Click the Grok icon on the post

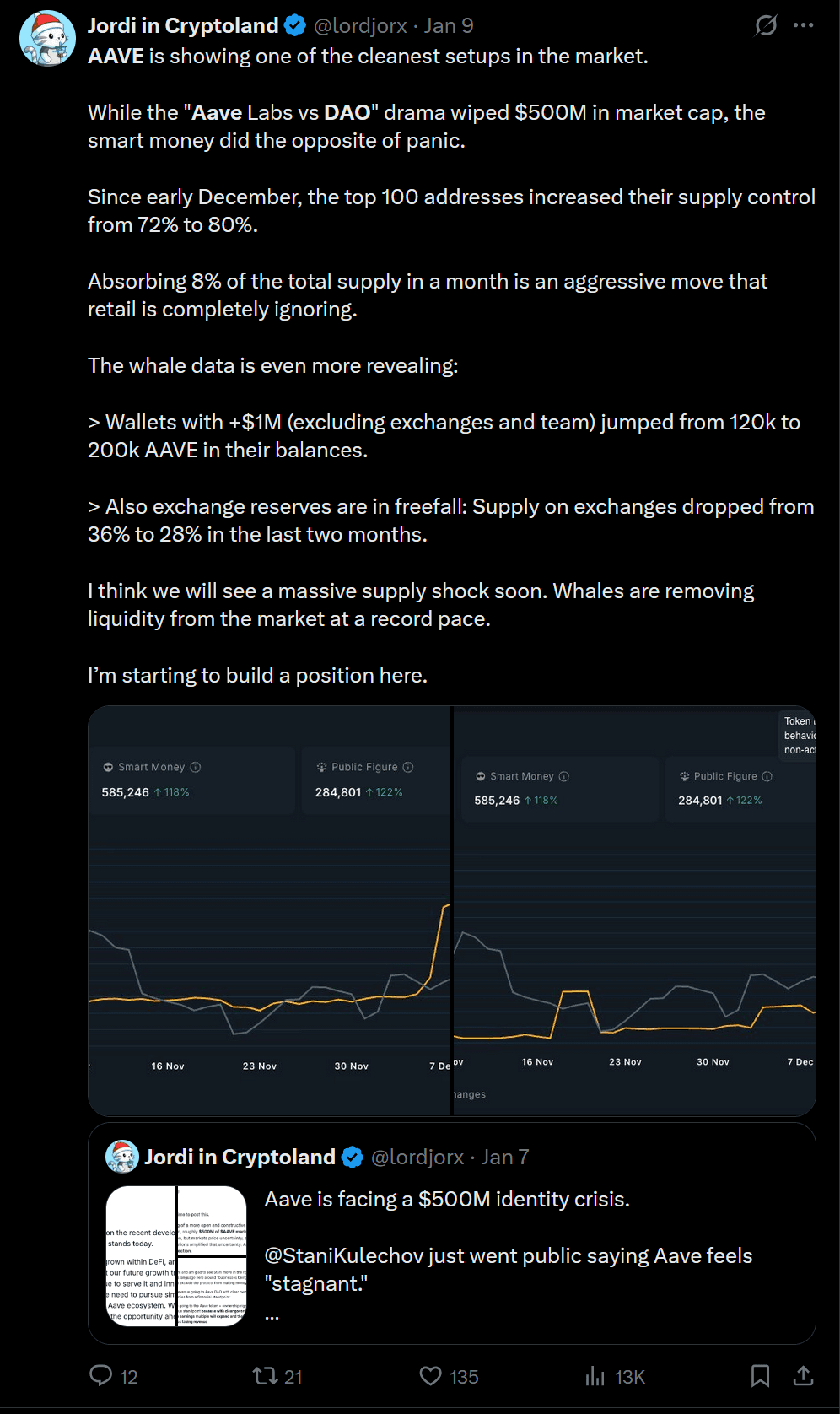click(766, 25)
